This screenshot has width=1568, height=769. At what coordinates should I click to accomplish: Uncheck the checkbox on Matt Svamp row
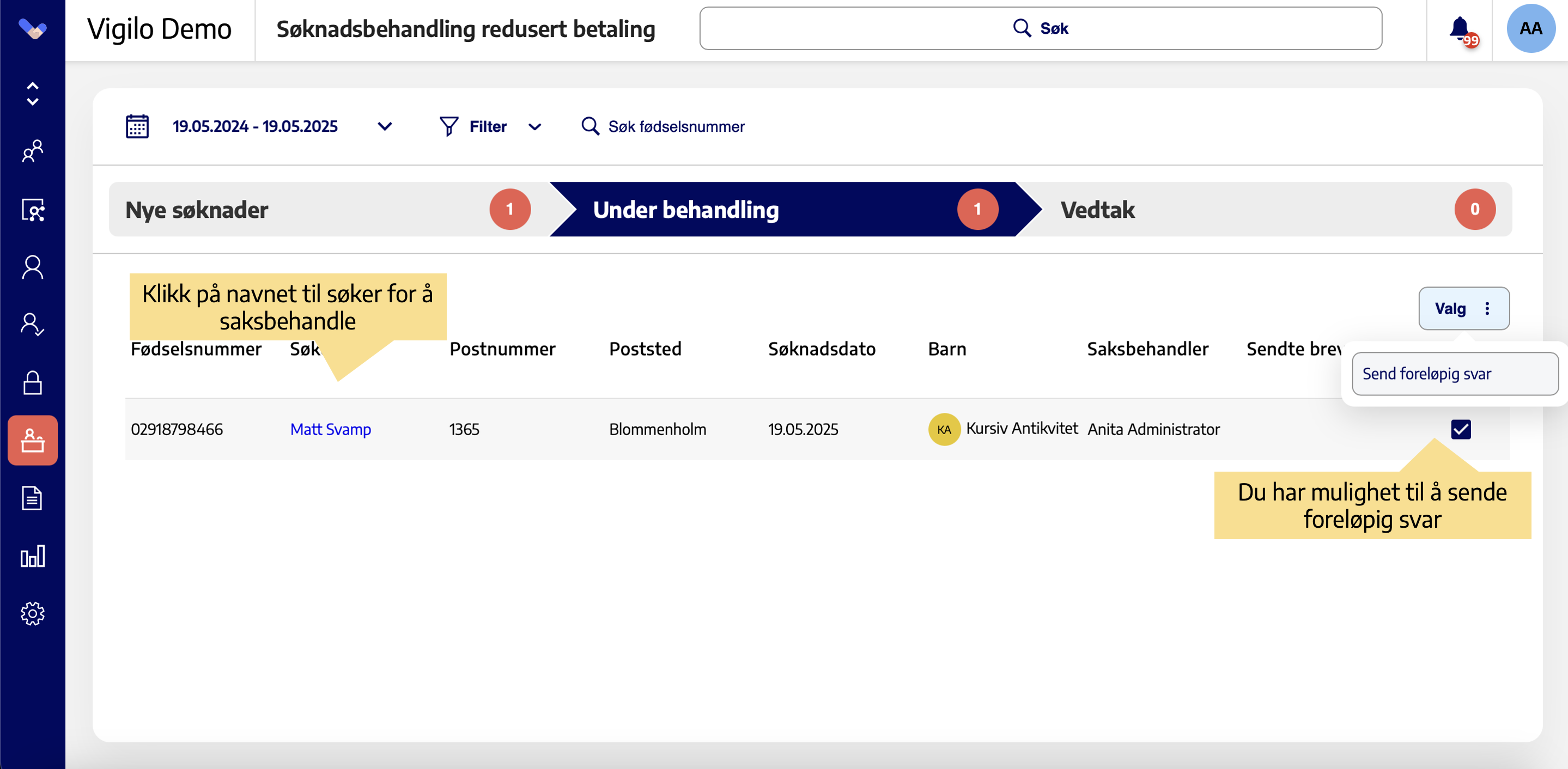pos(1460,430)
